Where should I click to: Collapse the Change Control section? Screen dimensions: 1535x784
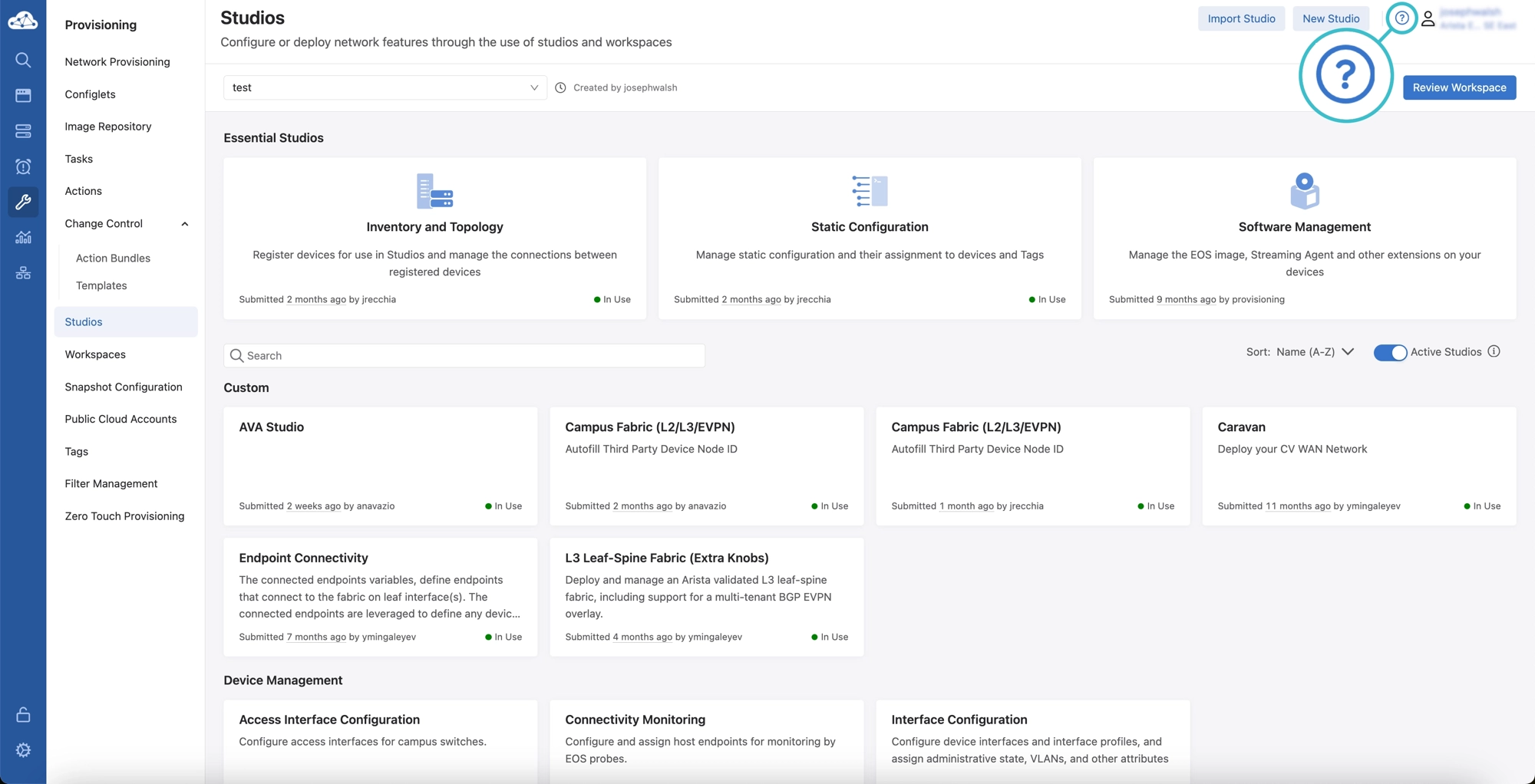point(184,223)
